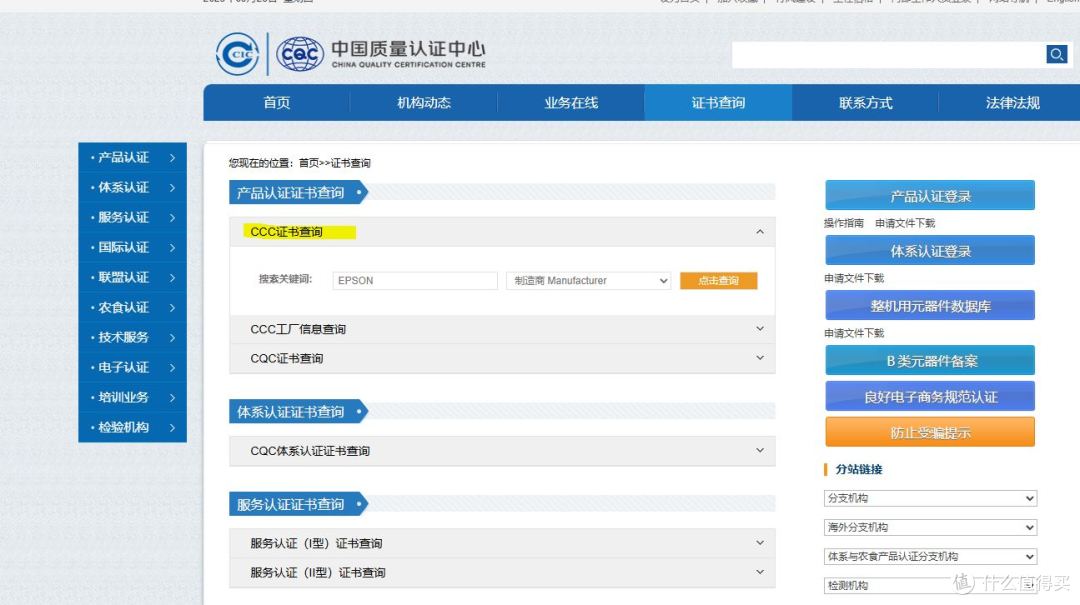
Task: Open 操作指南 link
Action: tap(844, 223)
